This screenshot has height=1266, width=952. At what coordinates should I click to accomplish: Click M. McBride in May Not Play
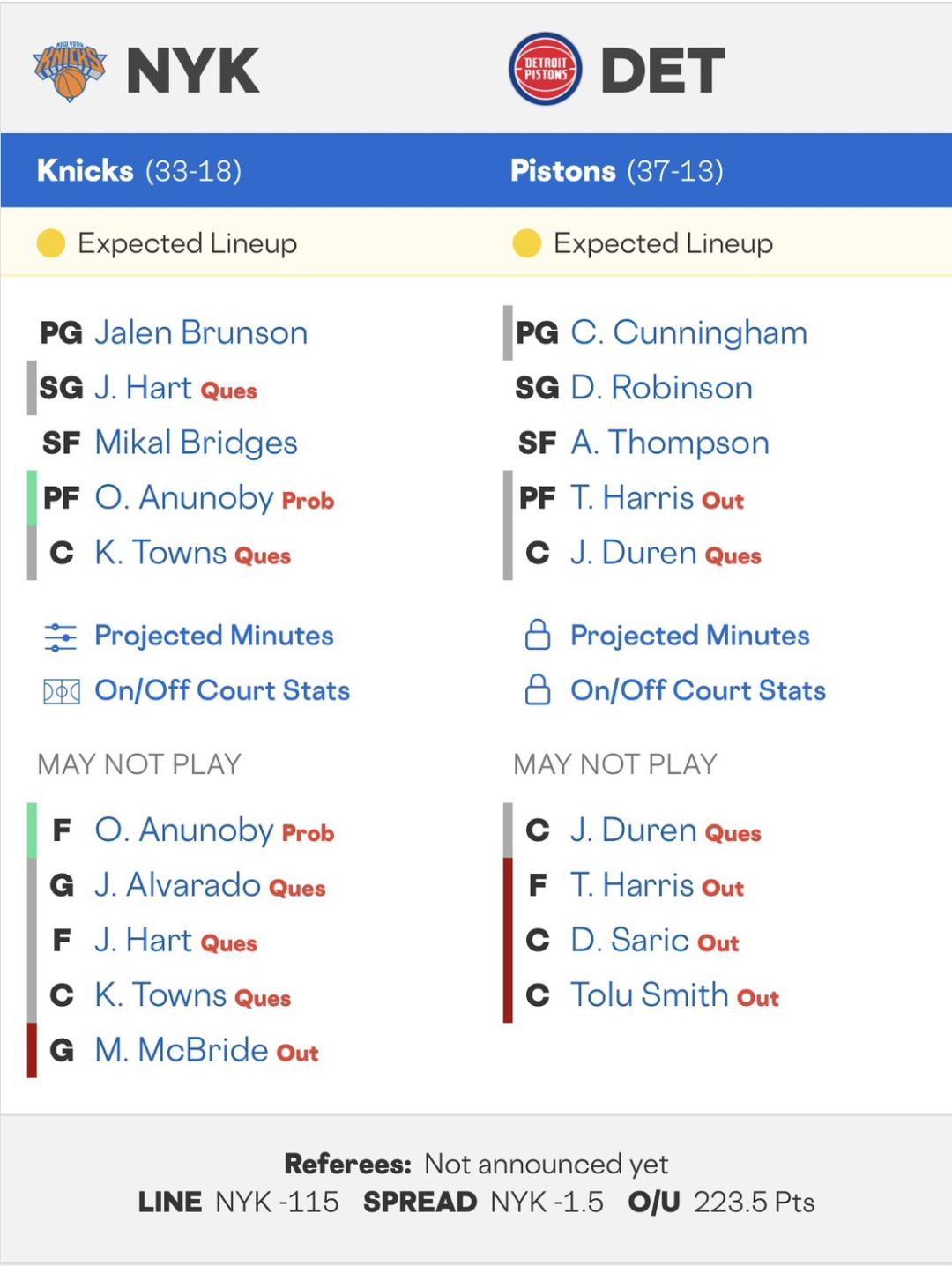(x=182, y=1050)
